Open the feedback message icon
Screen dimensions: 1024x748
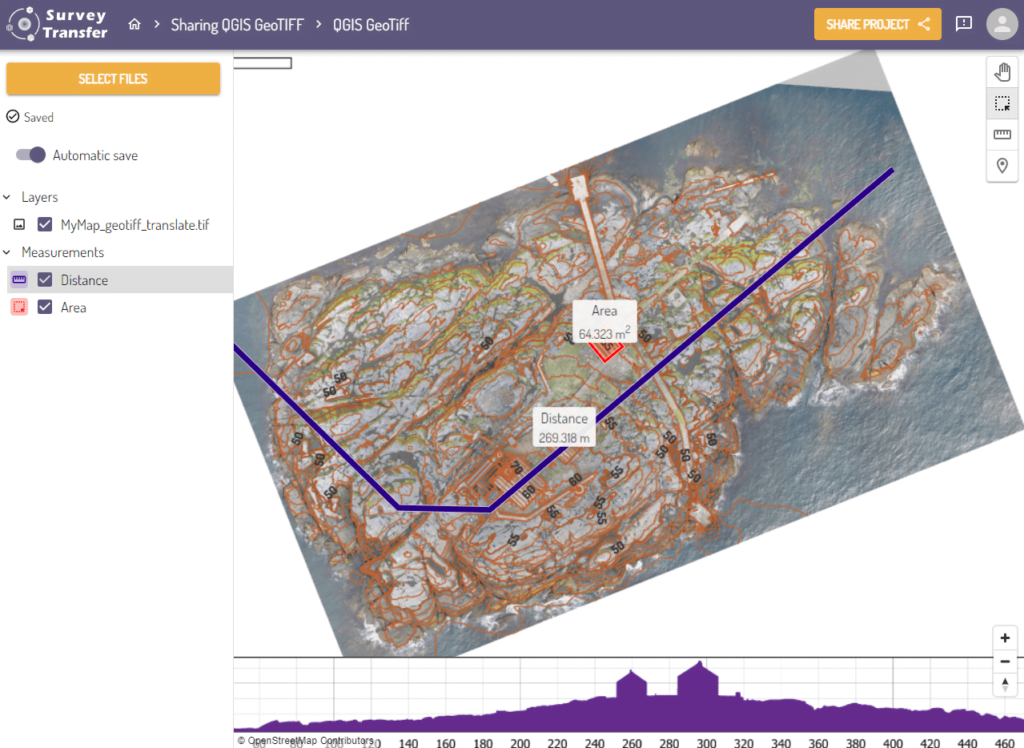[963, 24]
